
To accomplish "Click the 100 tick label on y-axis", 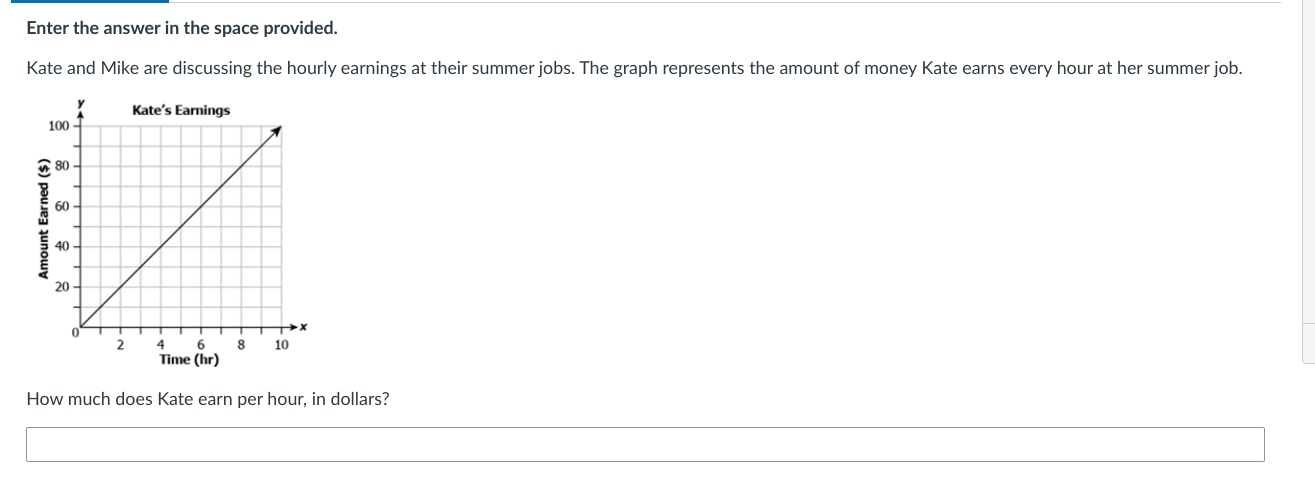I will (58, 126).
